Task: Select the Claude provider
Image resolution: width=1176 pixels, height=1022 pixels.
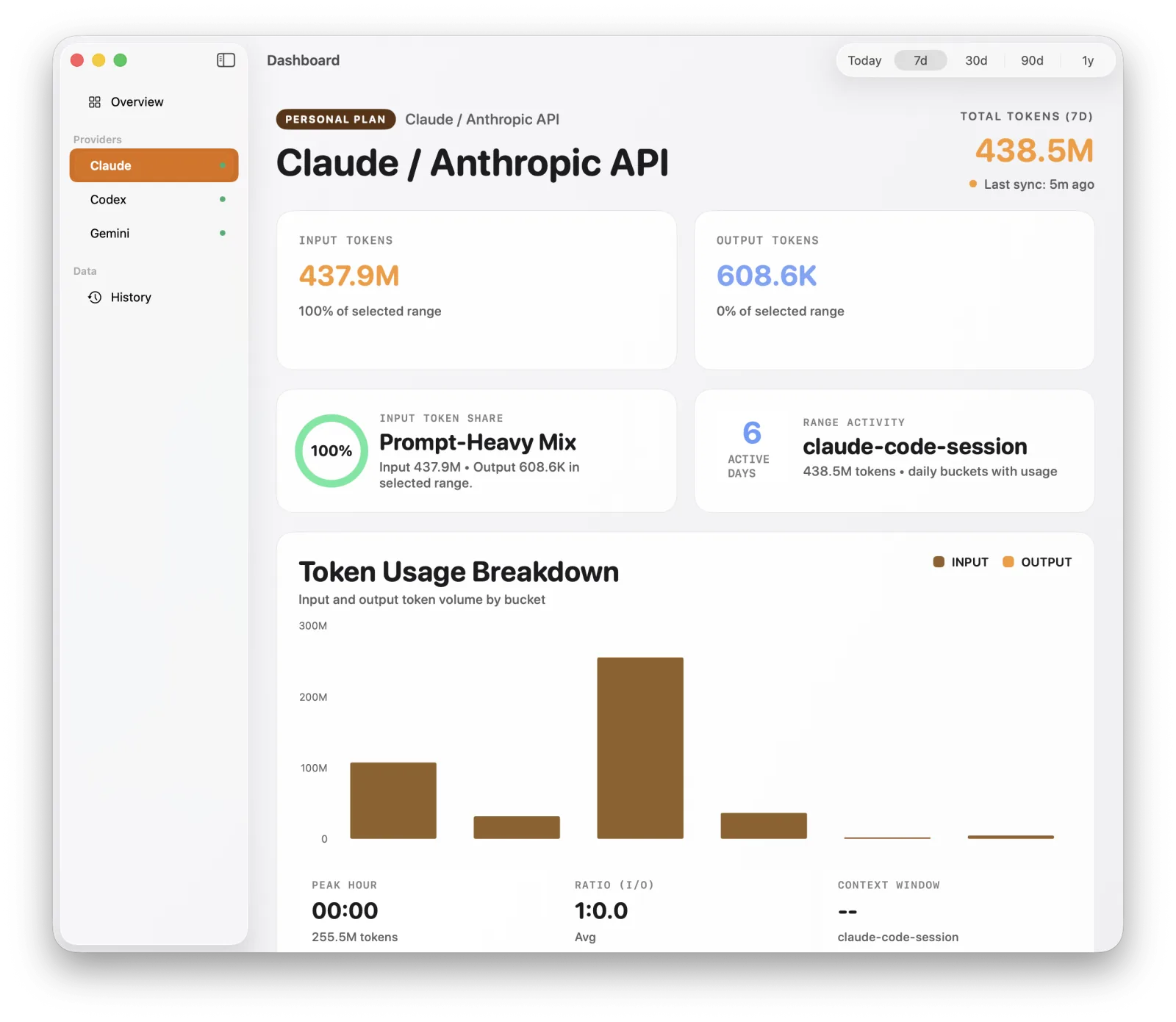Action: pos(154,165)
